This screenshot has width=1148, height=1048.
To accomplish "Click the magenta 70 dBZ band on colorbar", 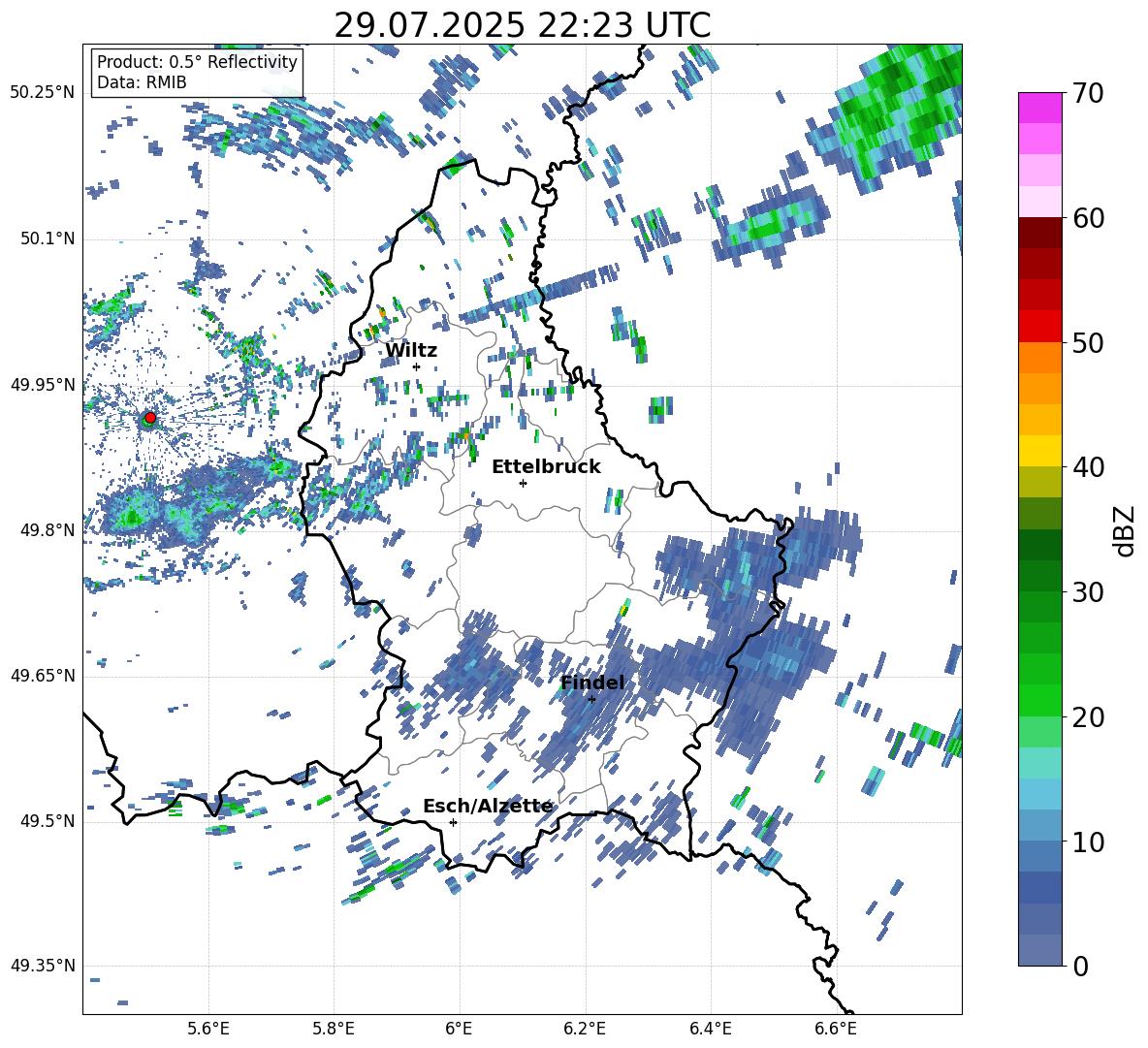I will (1039, 108).
